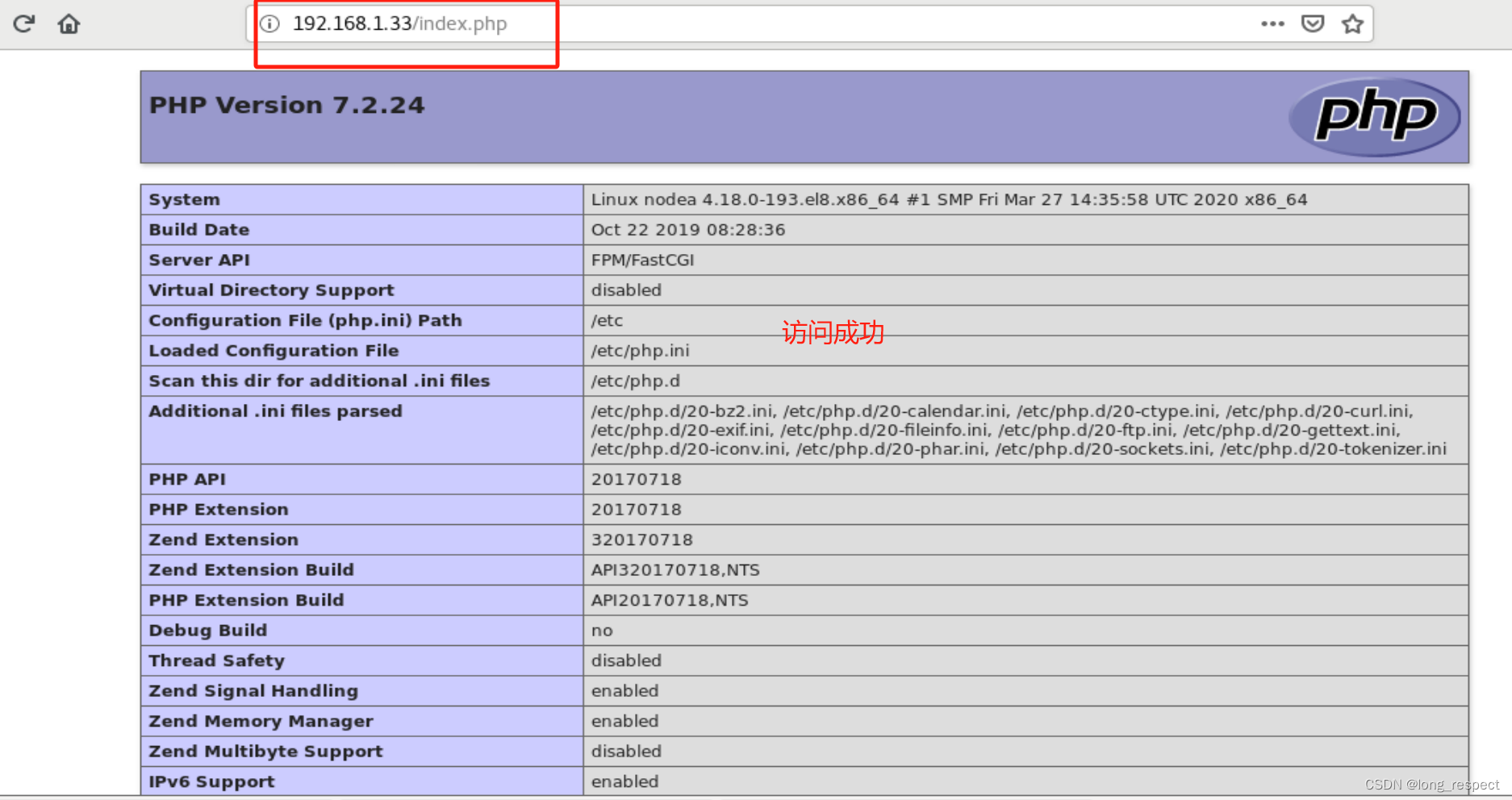Go to the browser home page icon

69,23
